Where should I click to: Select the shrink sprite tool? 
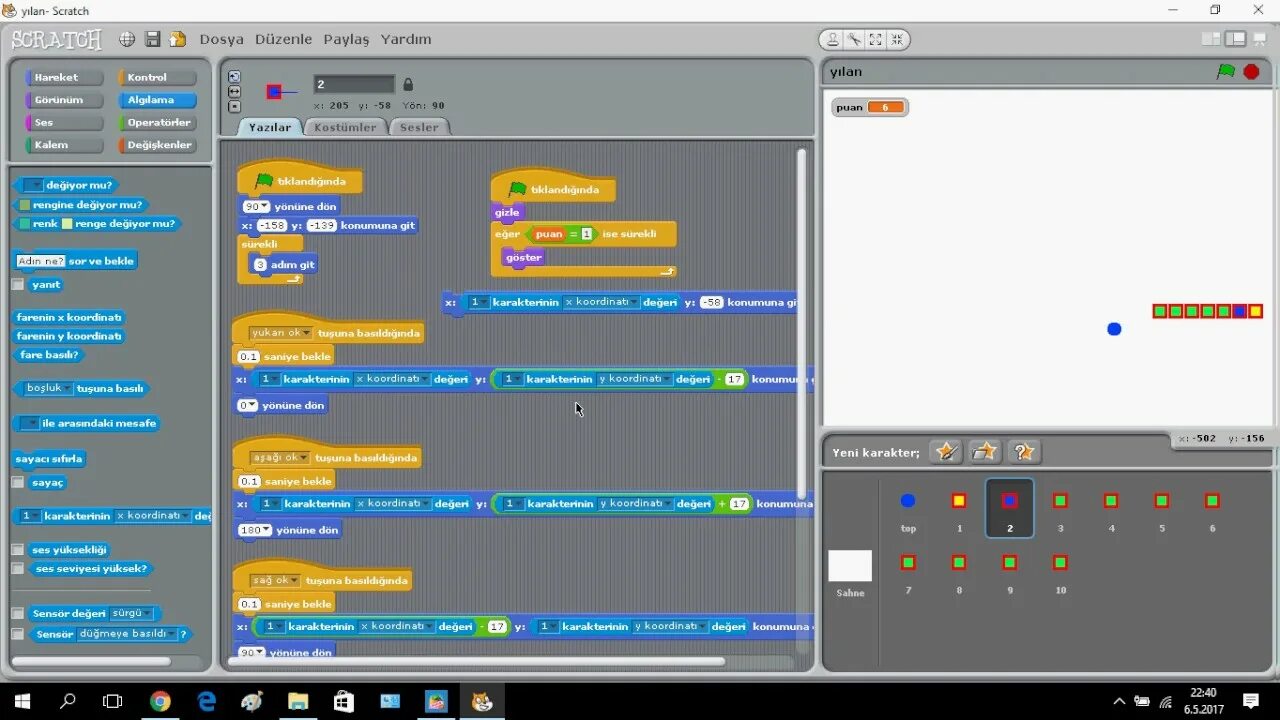click(897, 40)
